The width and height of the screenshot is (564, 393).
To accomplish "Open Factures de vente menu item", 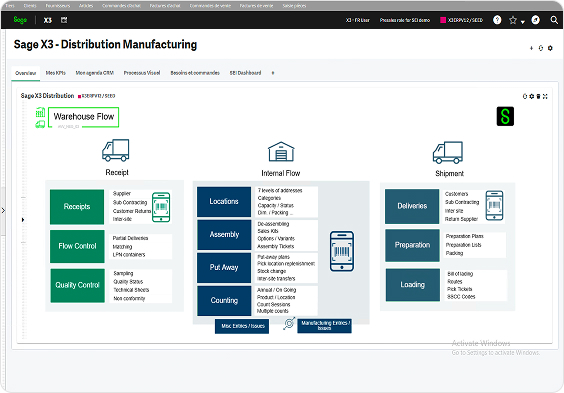I will (x=256, y=6).
